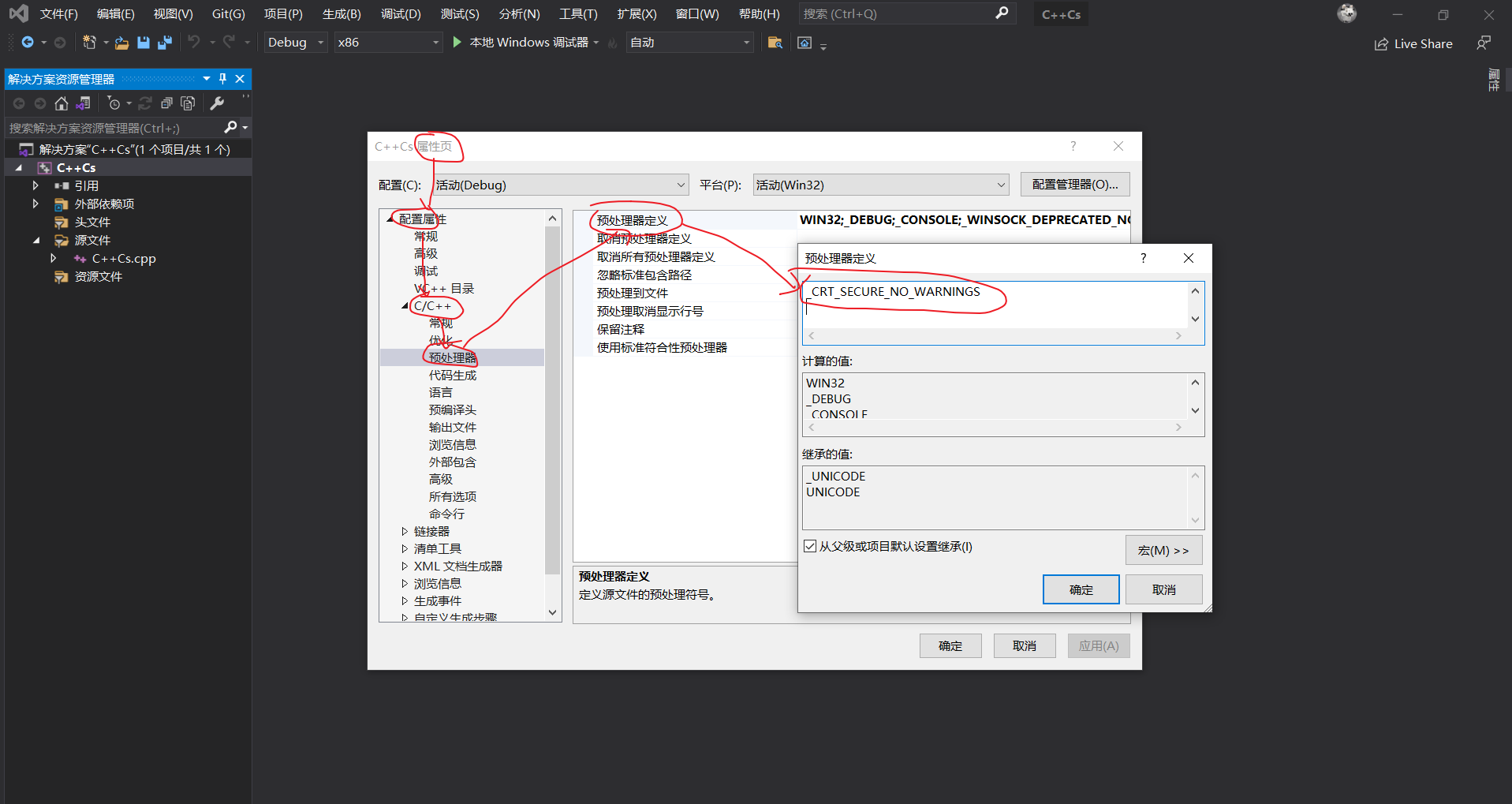Collapse the 源文件 folder node
This screenshot has height=804, width=1512.
36,241
